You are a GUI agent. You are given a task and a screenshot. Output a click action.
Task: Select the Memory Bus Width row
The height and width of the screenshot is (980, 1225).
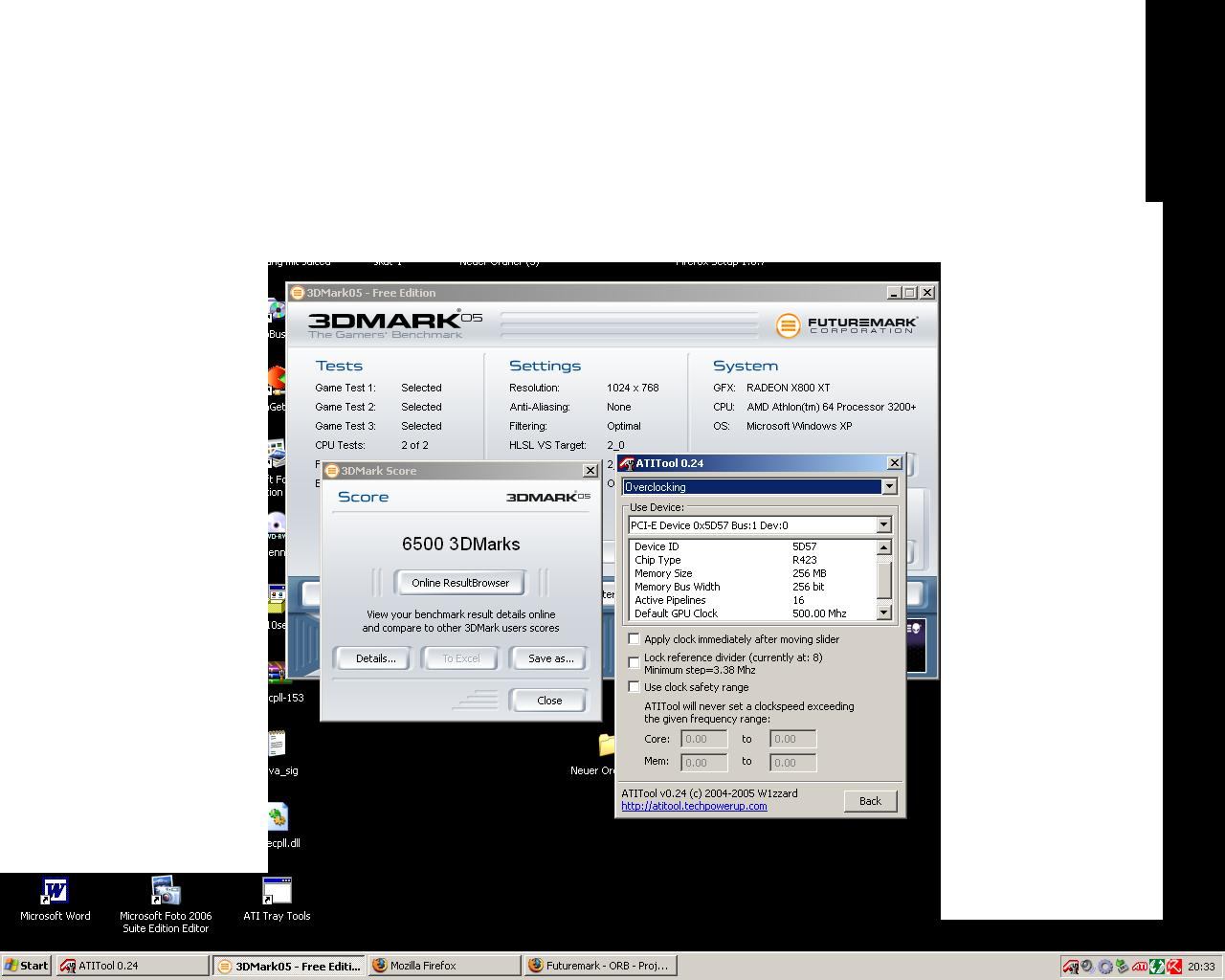752,587
